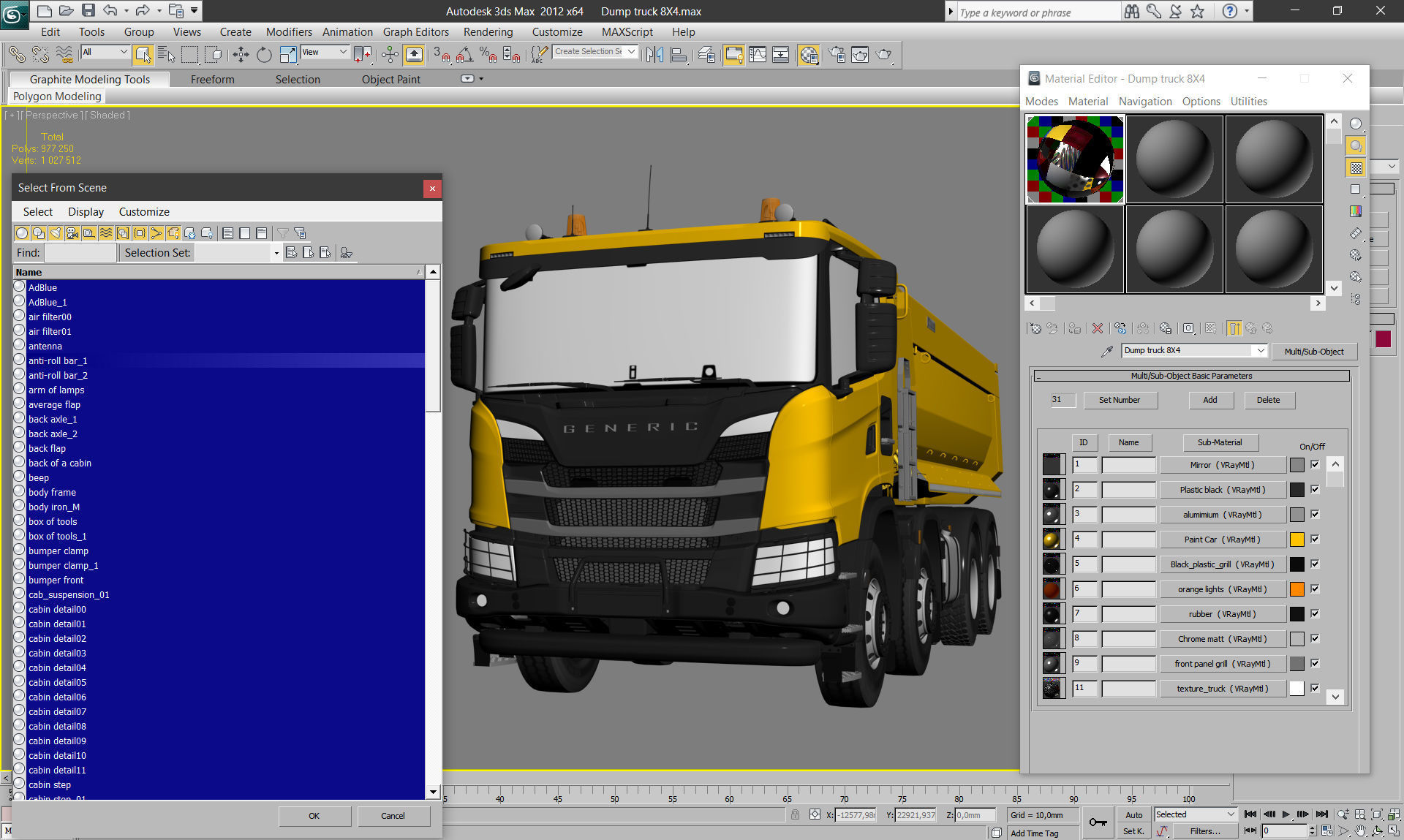This screenshot has height=840, width=1404.
Task: Open Navigation menu in Material Editor
Action: 1145,102
